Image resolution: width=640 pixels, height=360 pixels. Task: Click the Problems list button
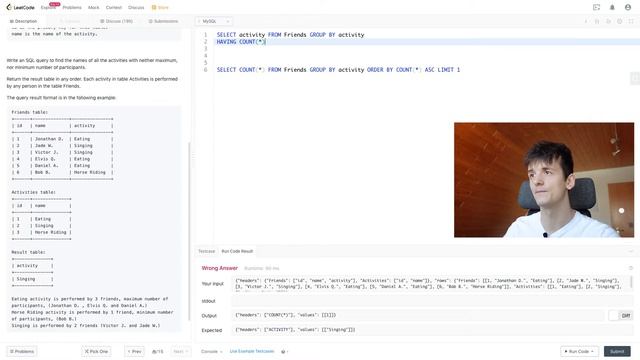pyautogui.click(x=22, y=351)
